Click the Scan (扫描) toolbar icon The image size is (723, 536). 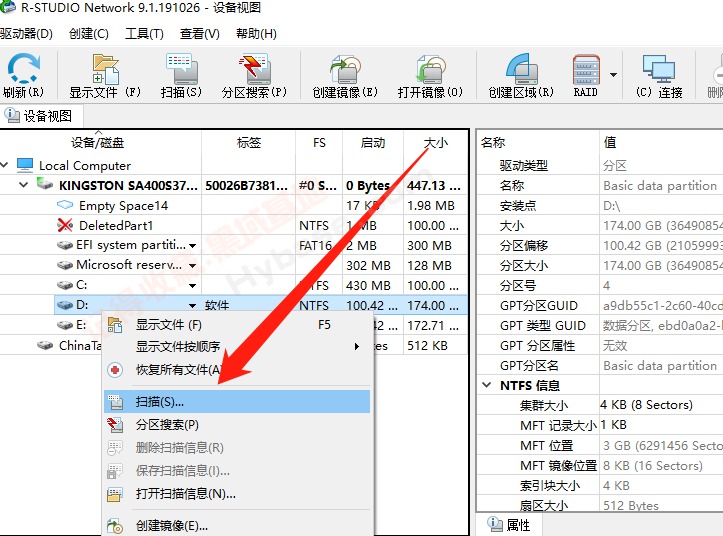click(181, 74)
